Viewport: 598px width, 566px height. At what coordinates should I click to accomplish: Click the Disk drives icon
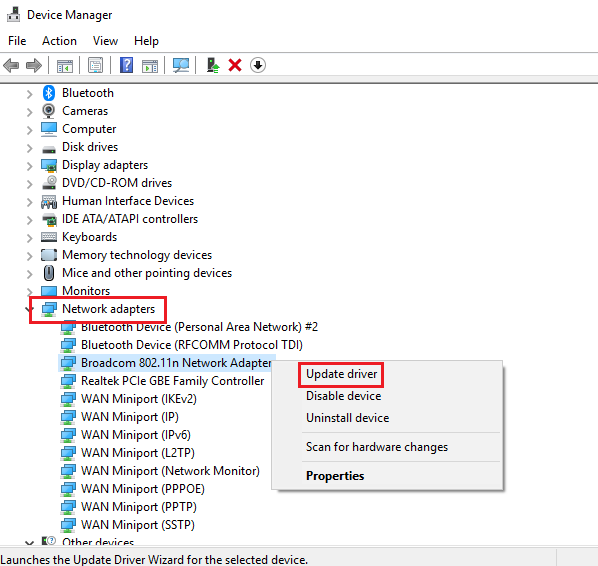49,149
